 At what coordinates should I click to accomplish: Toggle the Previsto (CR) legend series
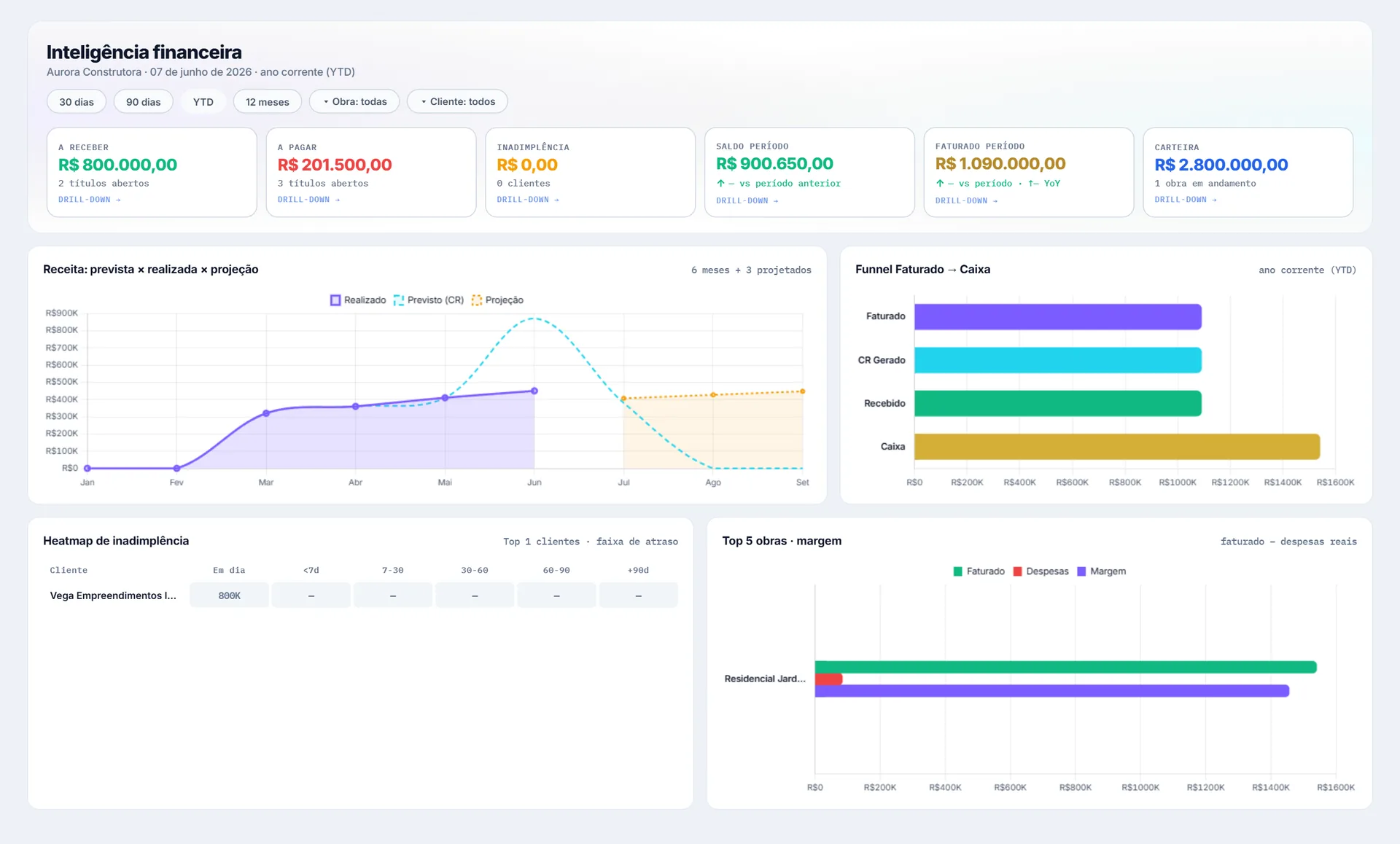[x=429, y=300]
